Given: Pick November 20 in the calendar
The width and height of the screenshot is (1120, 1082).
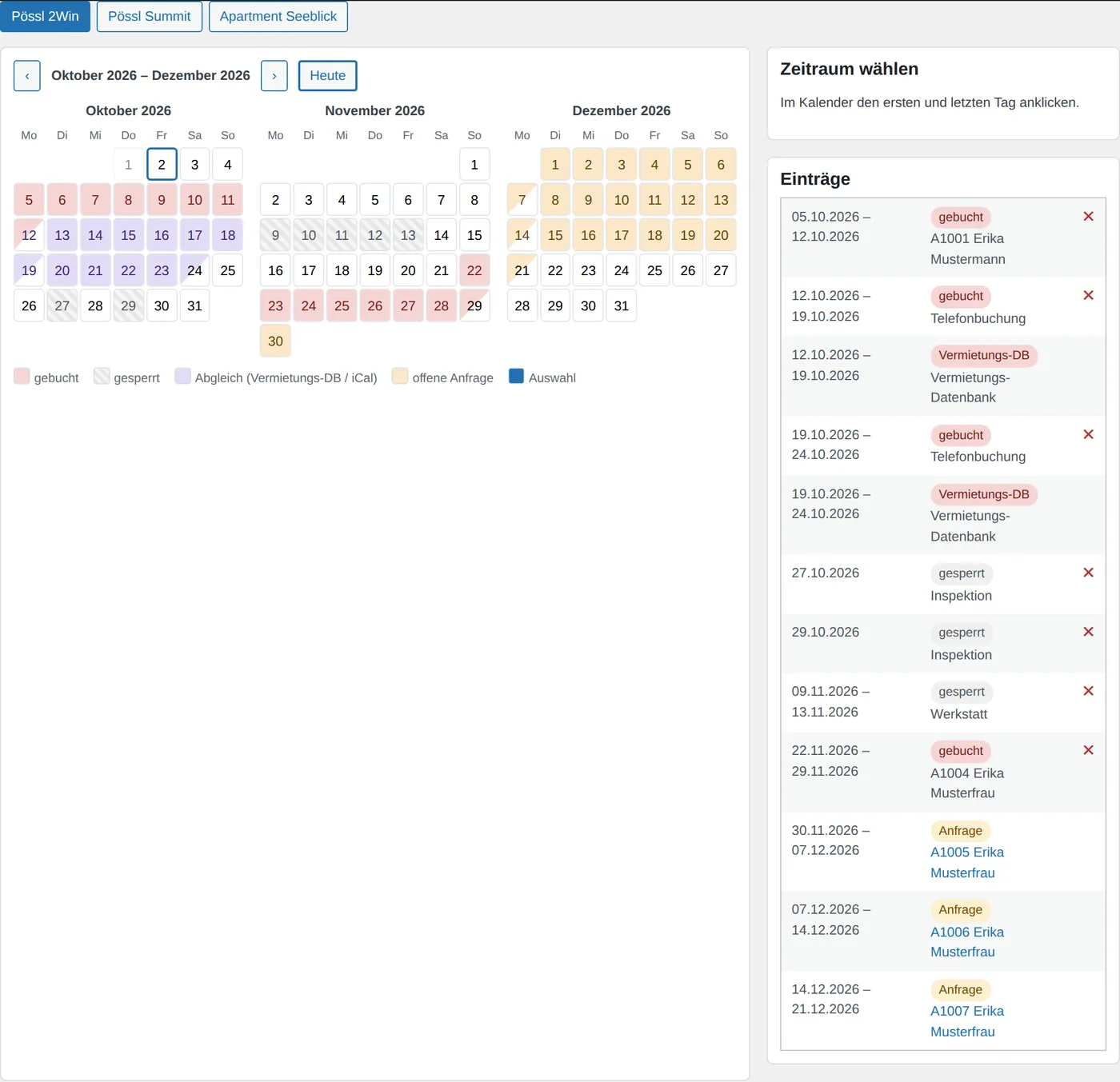Looking at the screenshot, I should pyautogui.click(x=408, y=270).
